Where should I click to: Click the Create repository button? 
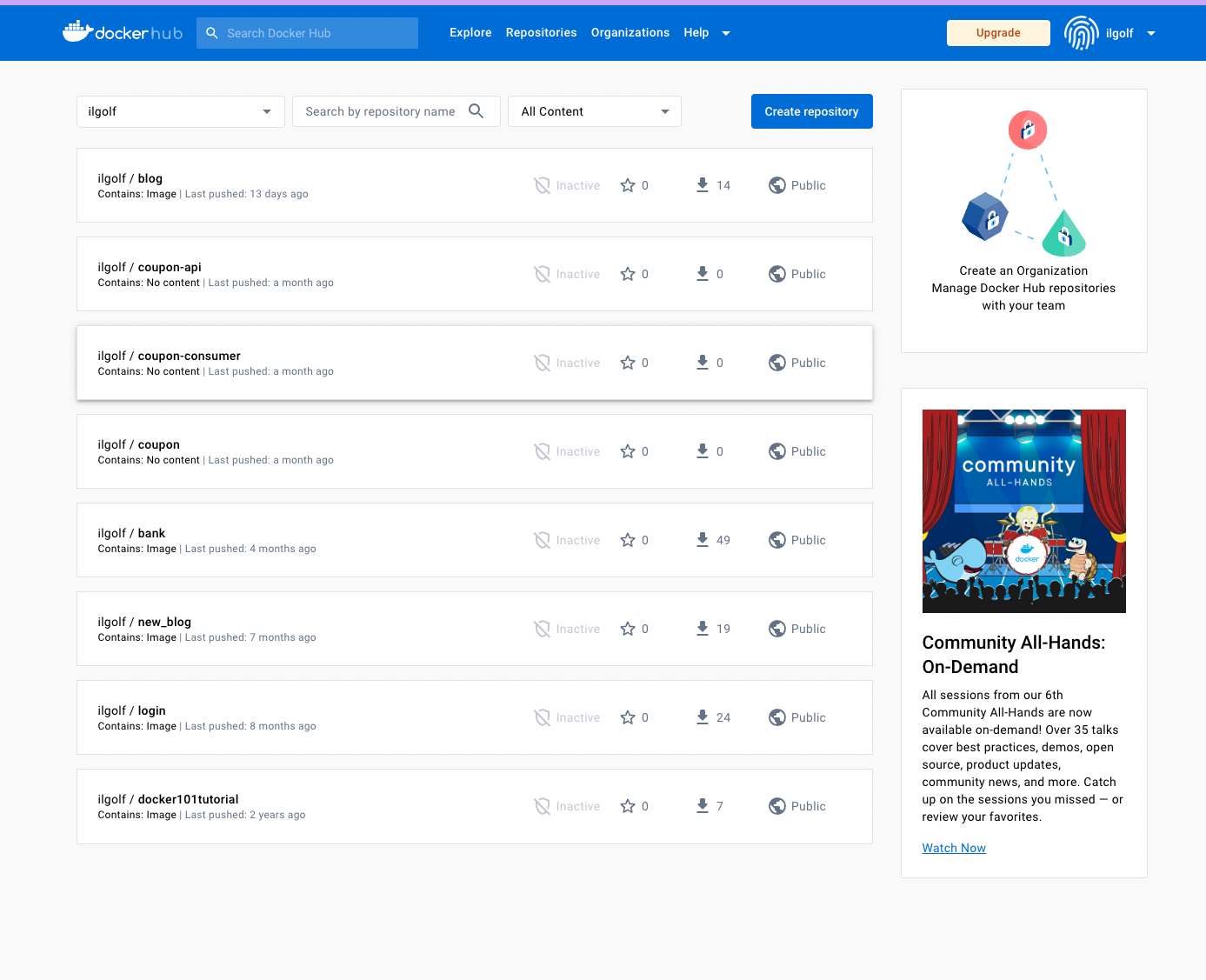[812, 111]
